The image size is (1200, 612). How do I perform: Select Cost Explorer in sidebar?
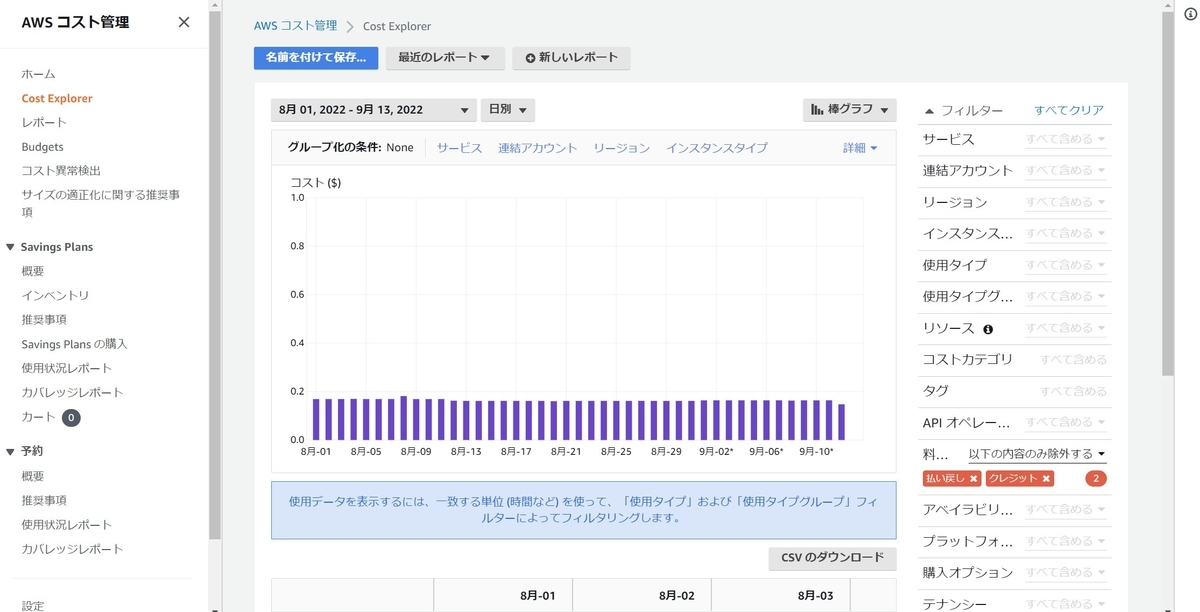click(57, 98)
